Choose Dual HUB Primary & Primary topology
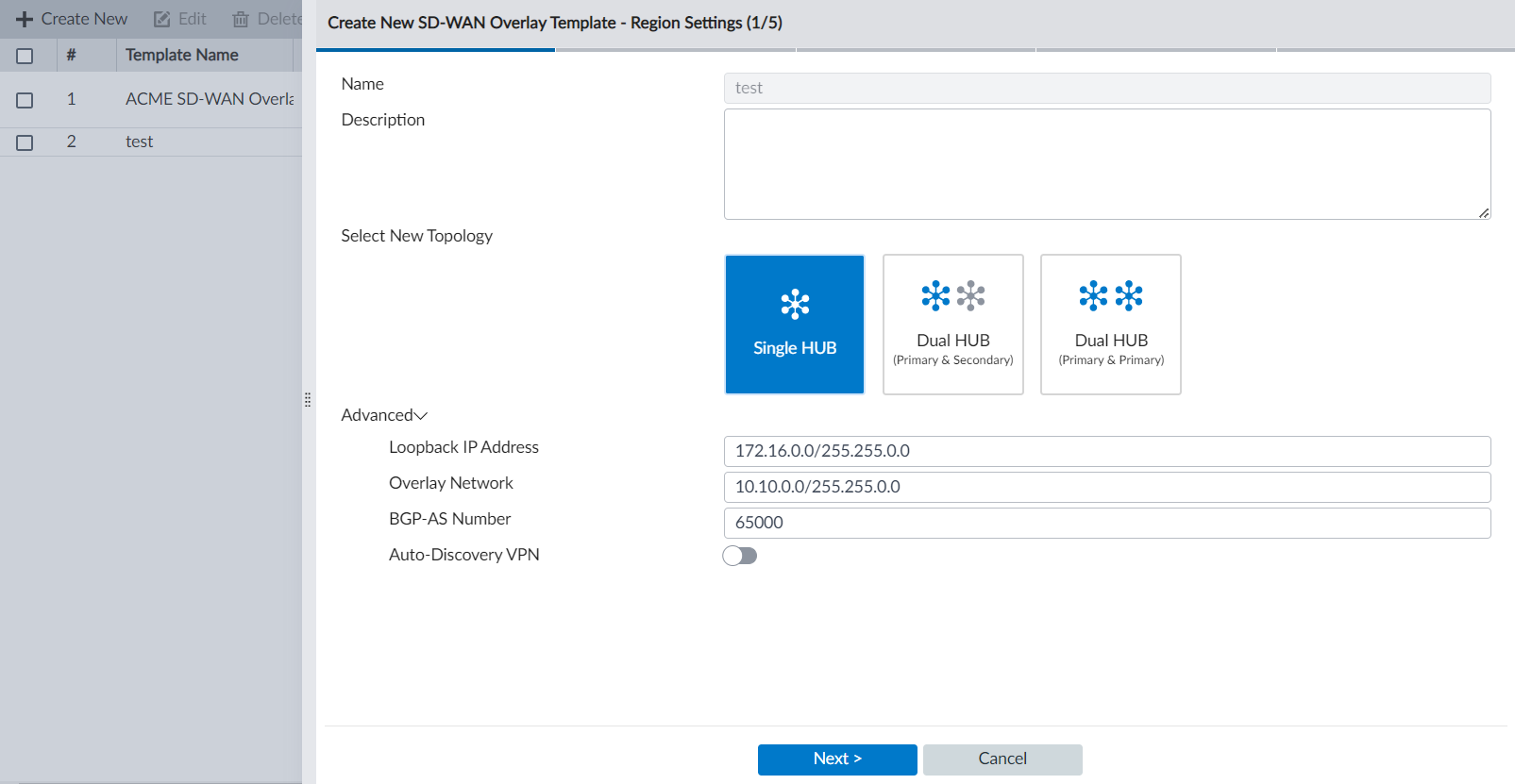Screen dimensions: 1515x784 [x=1110, y=325]
